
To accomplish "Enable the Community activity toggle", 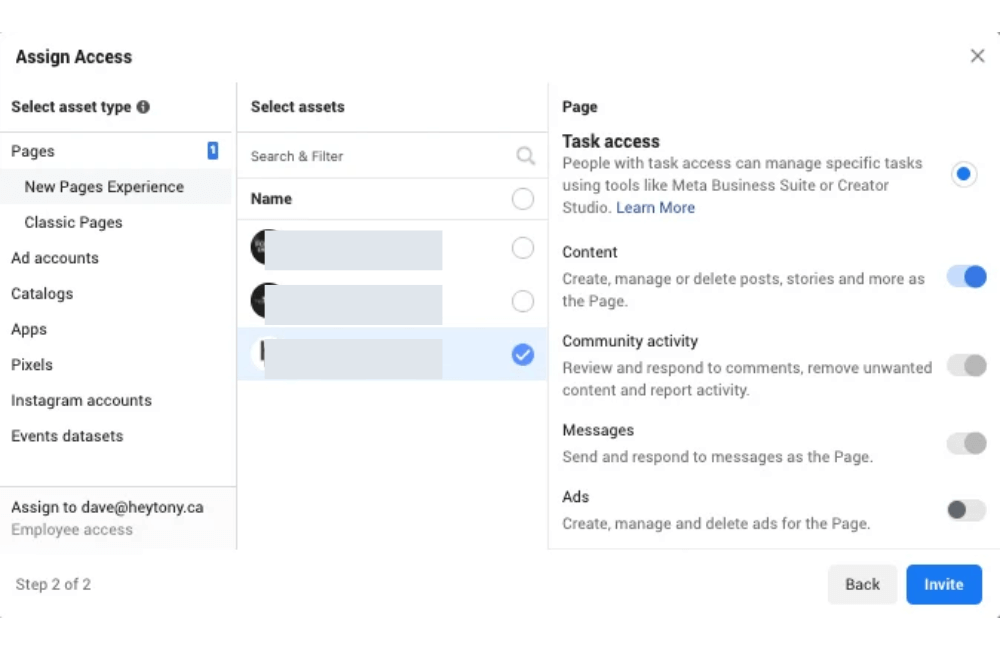I will tap(965, 365).
